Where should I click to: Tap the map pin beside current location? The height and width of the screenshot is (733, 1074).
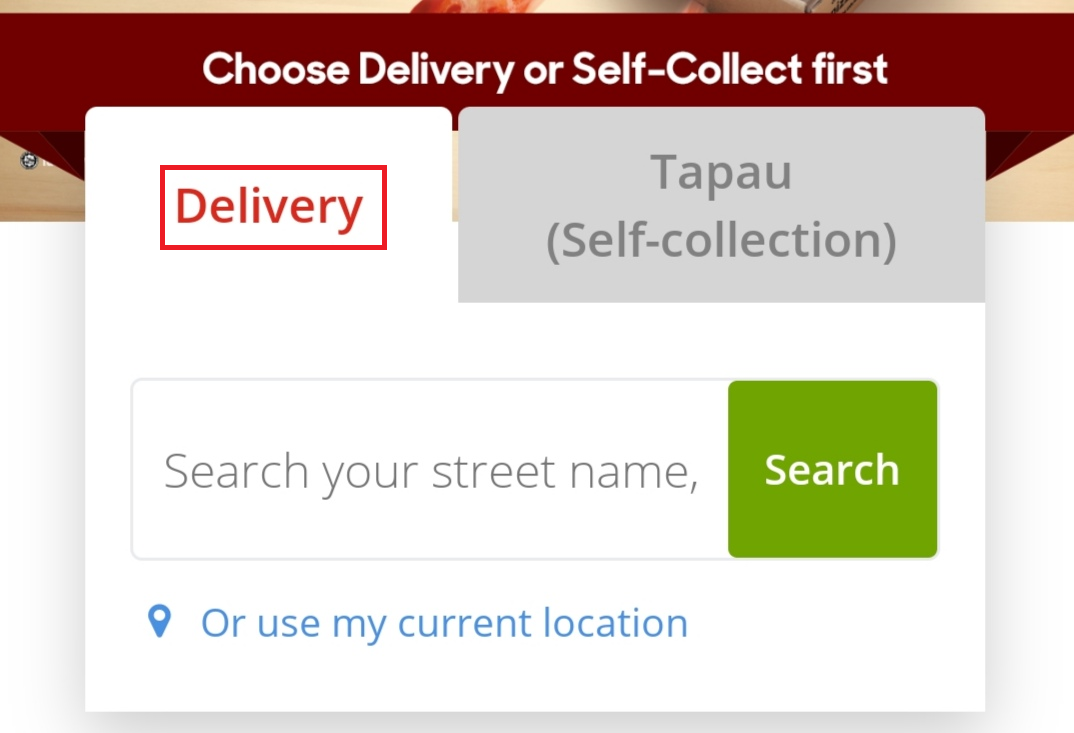pos(159,622)
